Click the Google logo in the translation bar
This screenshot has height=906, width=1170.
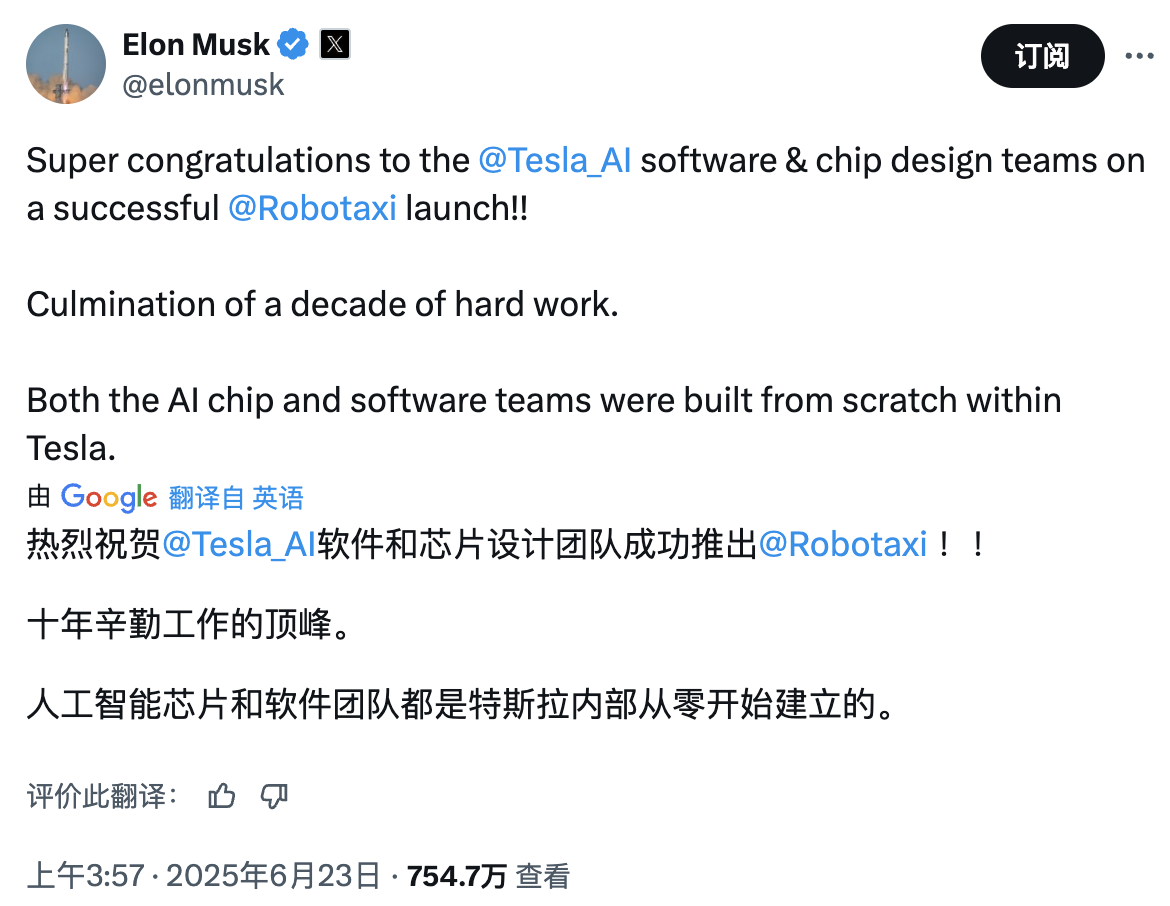click(108, 497)
